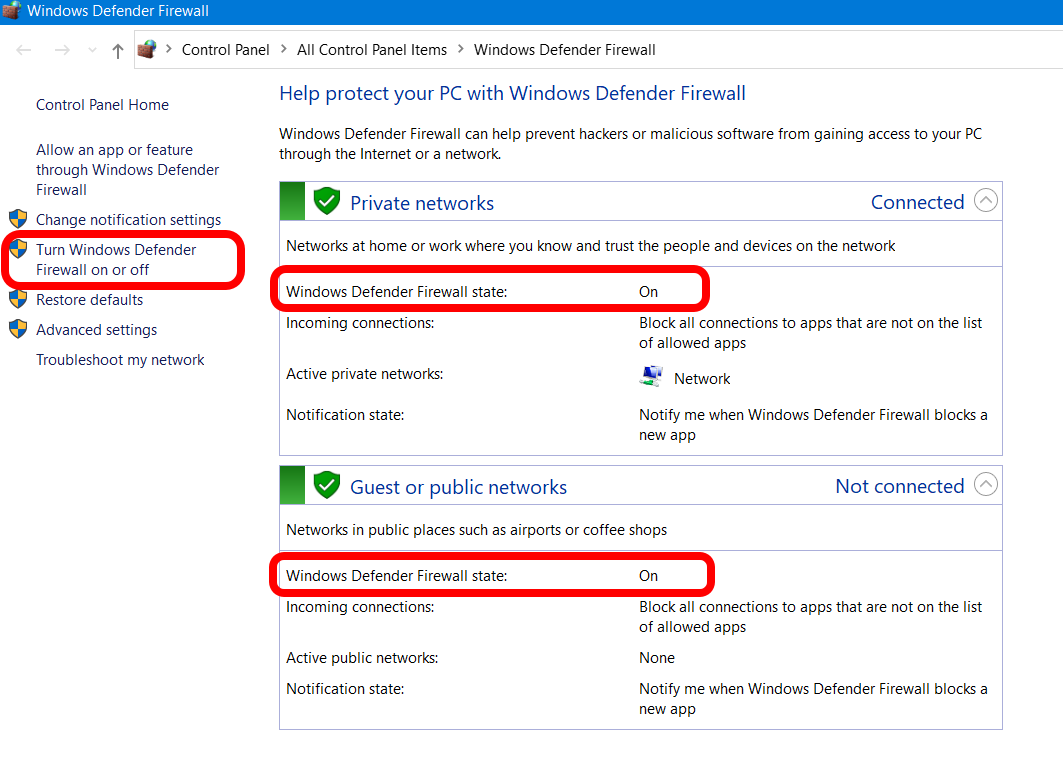Collapse the Guest or public networks section
This screenshot has height=768, width=1063.
tap(985, 485)
